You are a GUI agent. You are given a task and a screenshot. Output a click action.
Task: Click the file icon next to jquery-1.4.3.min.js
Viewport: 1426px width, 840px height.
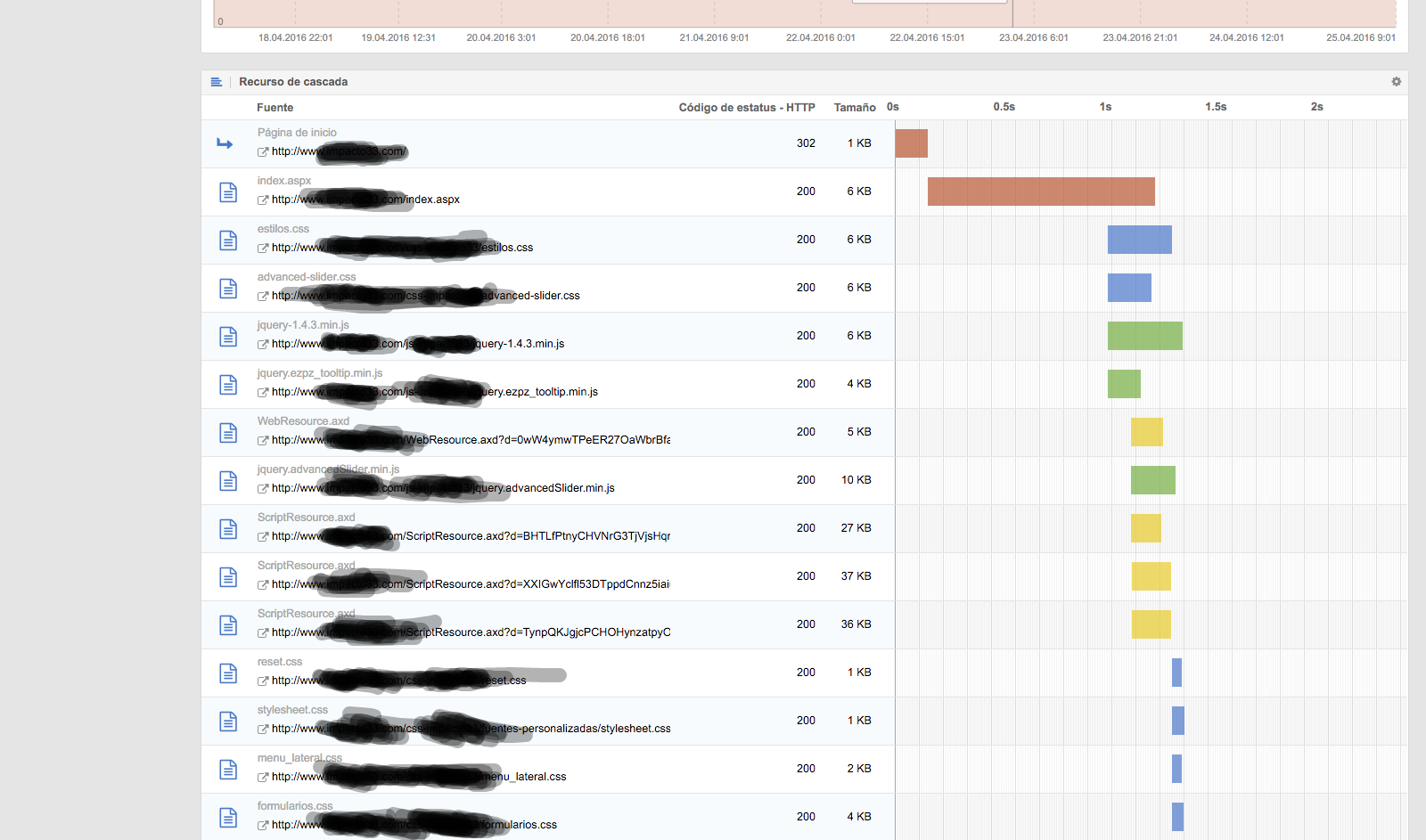[x=228, y=337]
